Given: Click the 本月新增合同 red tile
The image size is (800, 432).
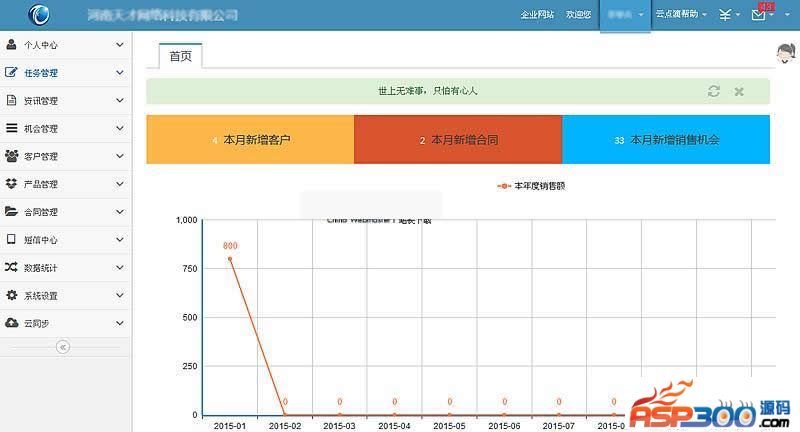Looking at the screenshot, I should click(x=458, y=140).
